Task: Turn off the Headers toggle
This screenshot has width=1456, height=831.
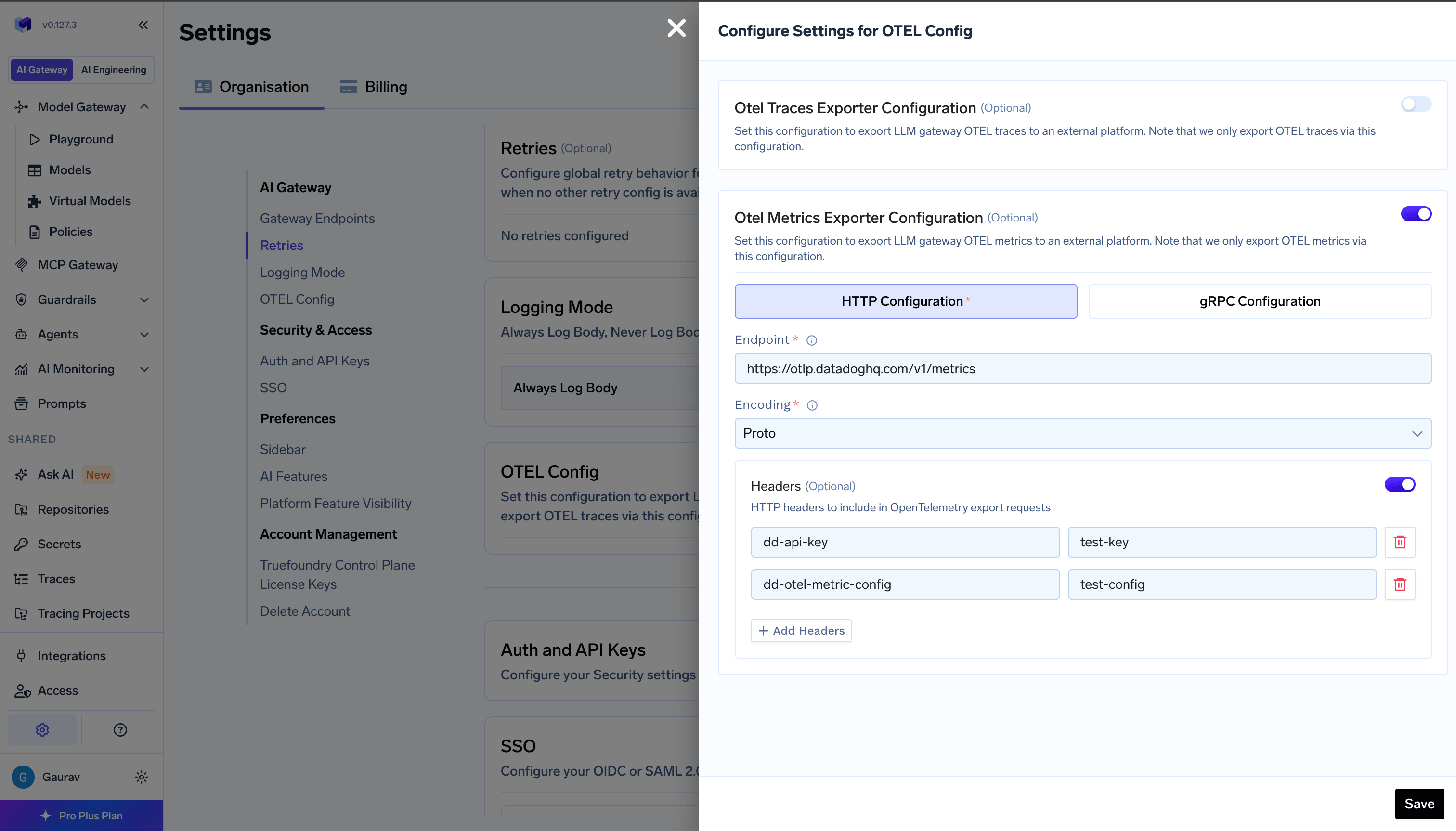Action: [x=1400, y=484]
